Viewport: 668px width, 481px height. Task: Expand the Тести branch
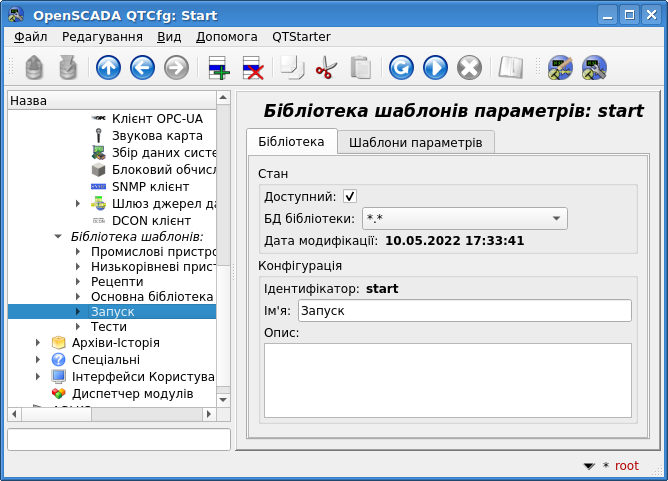click(78, 326)
